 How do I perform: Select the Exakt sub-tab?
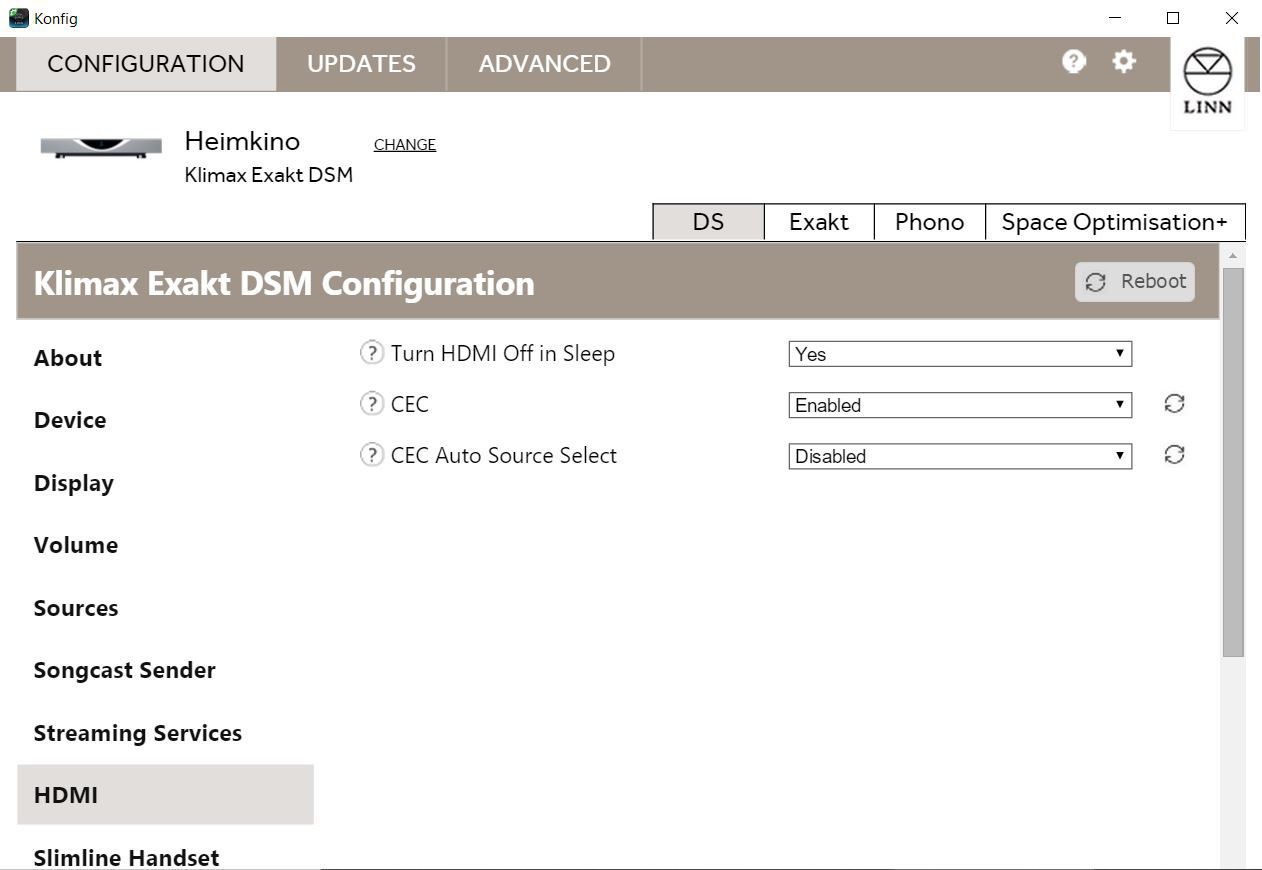[819, 222]
